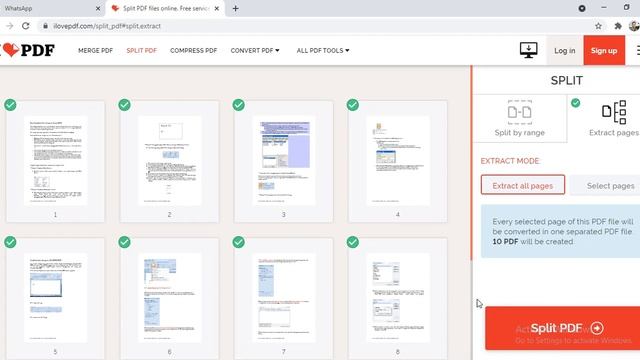640x360 pixels.
Task: Deselect page 7 checkmark
Action: point(239,242)
